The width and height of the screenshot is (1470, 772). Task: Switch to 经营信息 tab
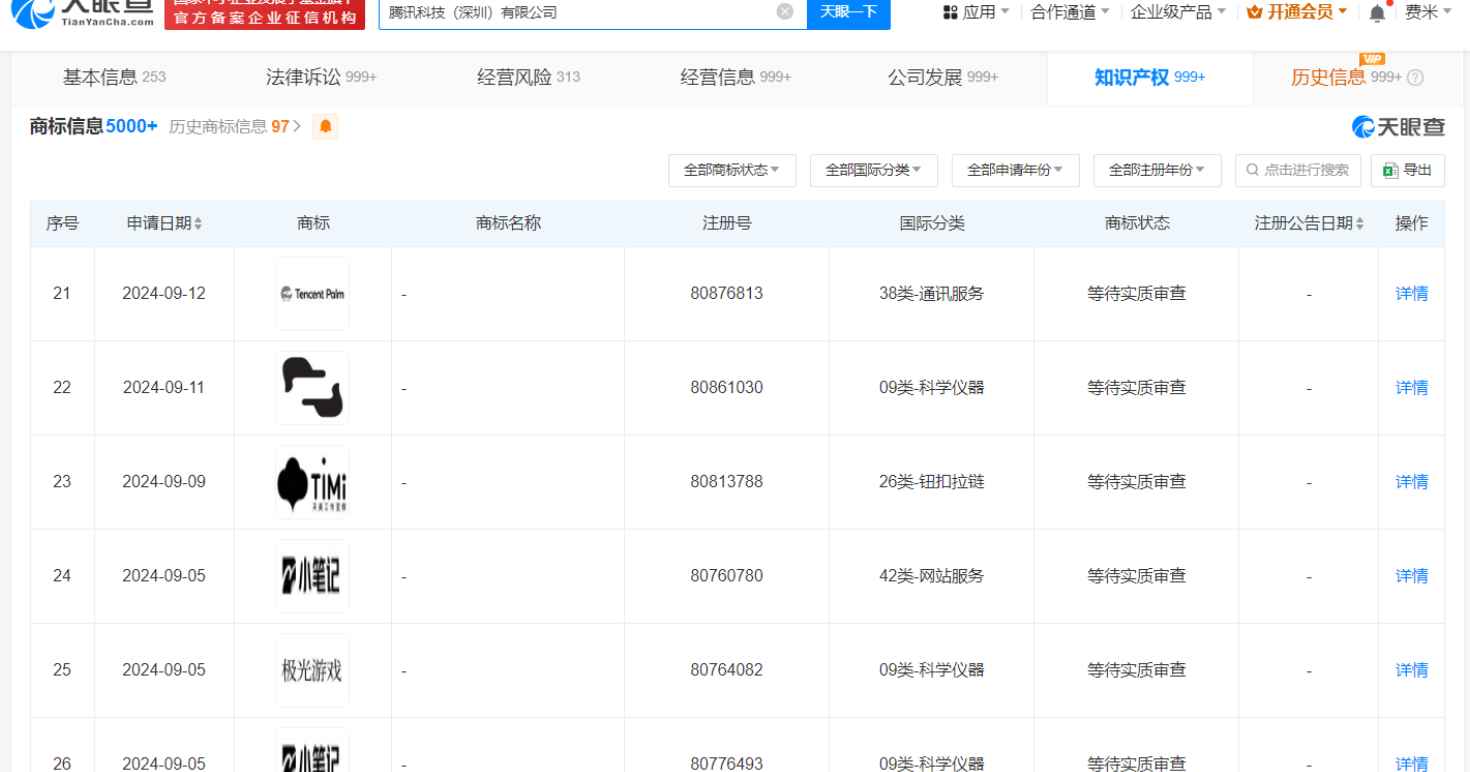coord(735,79)
